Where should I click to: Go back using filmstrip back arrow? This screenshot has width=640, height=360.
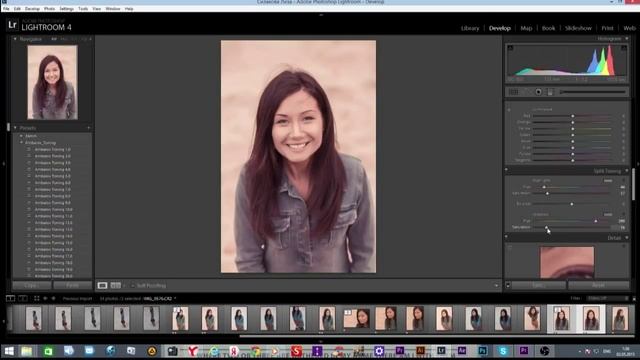tap(45, 298)
